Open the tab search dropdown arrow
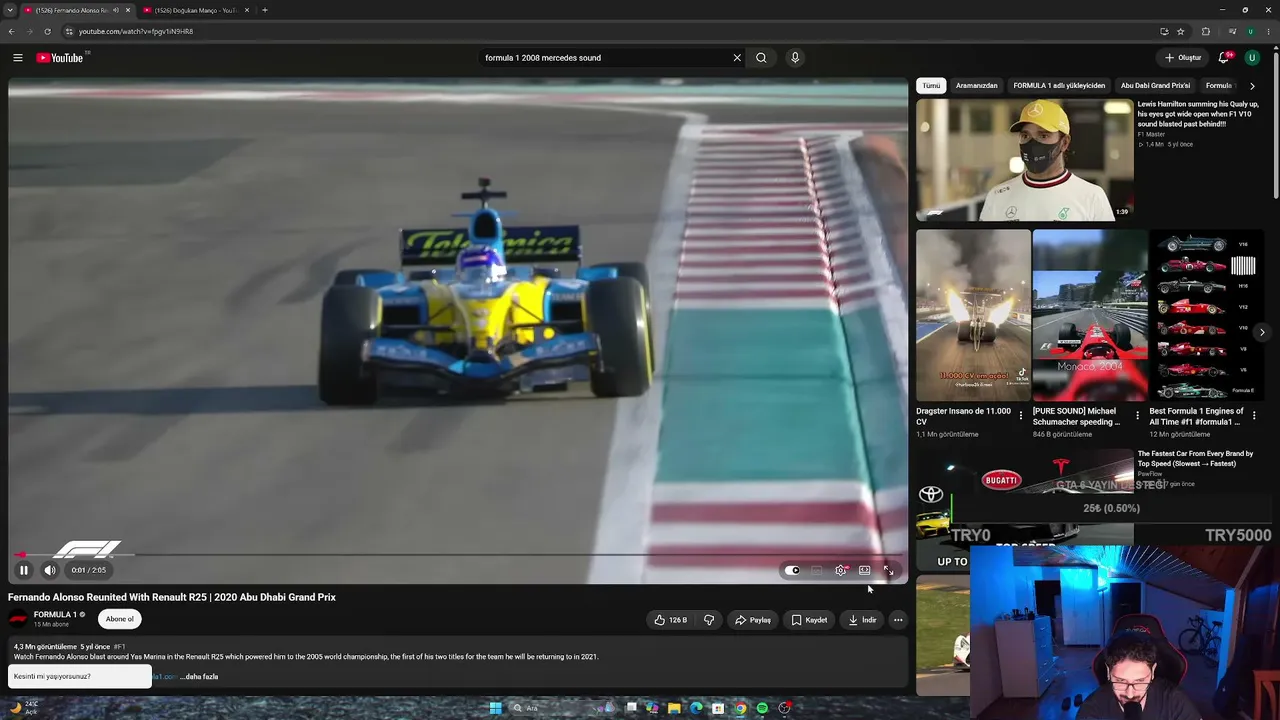The width and height of the screenshot is (1280, 720). click(10, 10)
